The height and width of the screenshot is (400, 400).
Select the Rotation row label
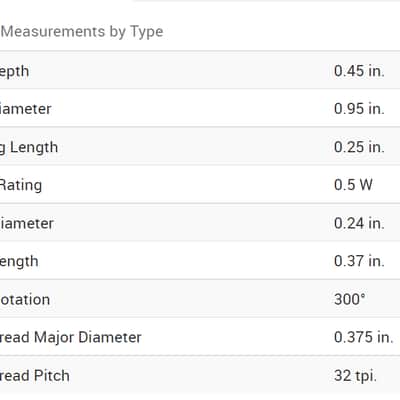(x=25, y=299)
